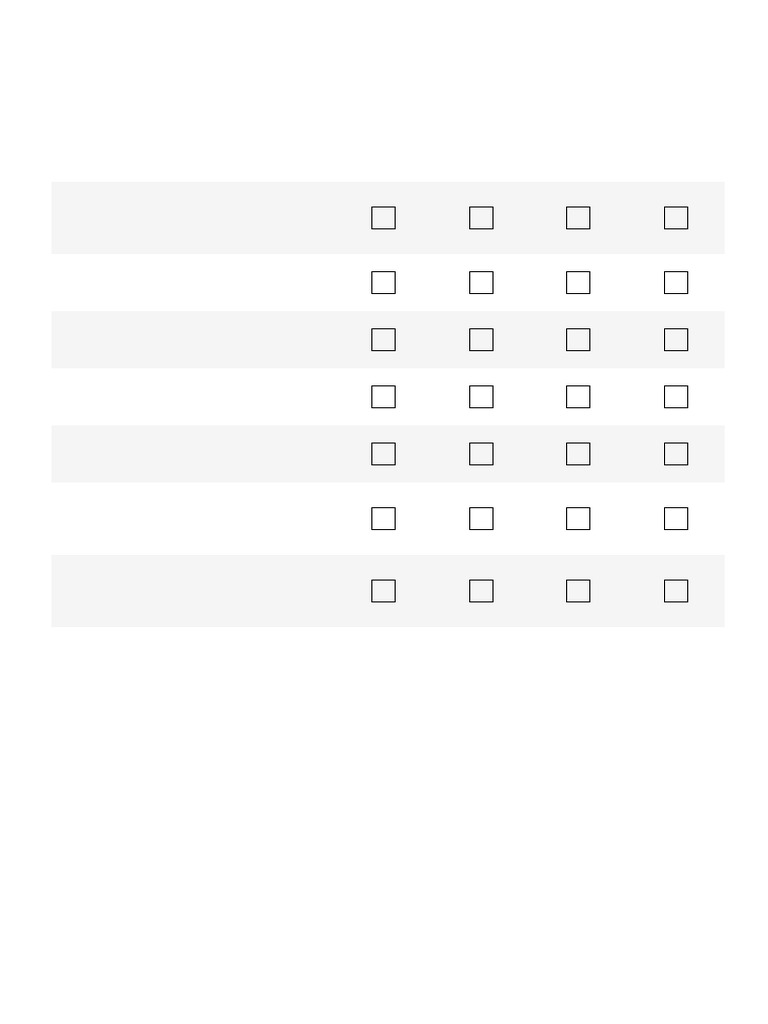Select the third checkbox in the fifth row
This screenshot has width=768, height=1024.
point(578,454)
